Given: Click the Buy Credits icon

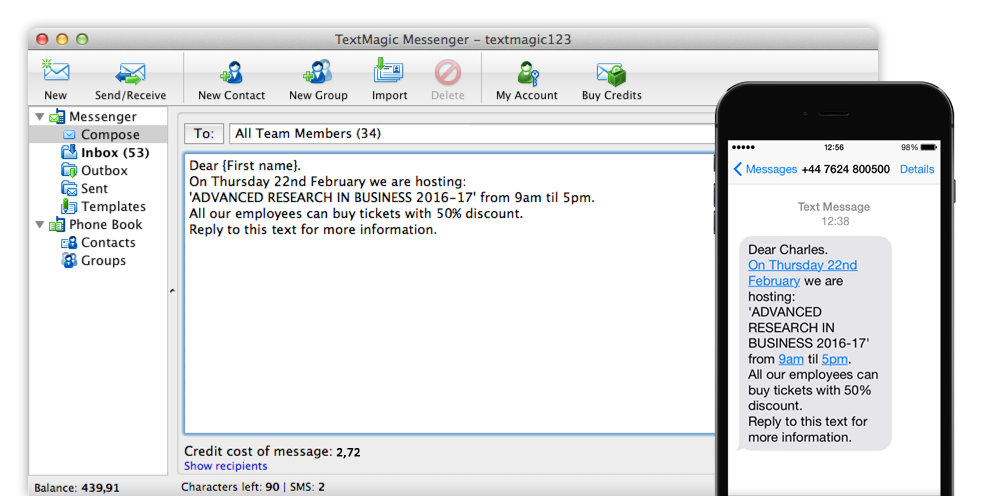Looking at the screenshot, I should pyautogui.click(x=611, y=74).
